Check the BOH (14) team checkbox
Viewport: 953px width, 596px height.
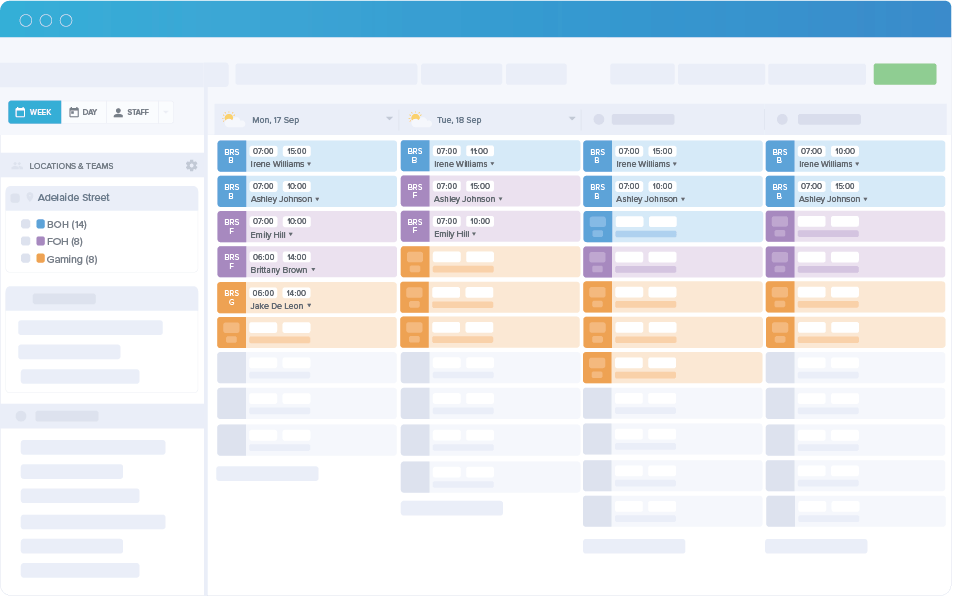tap(26, 224)
